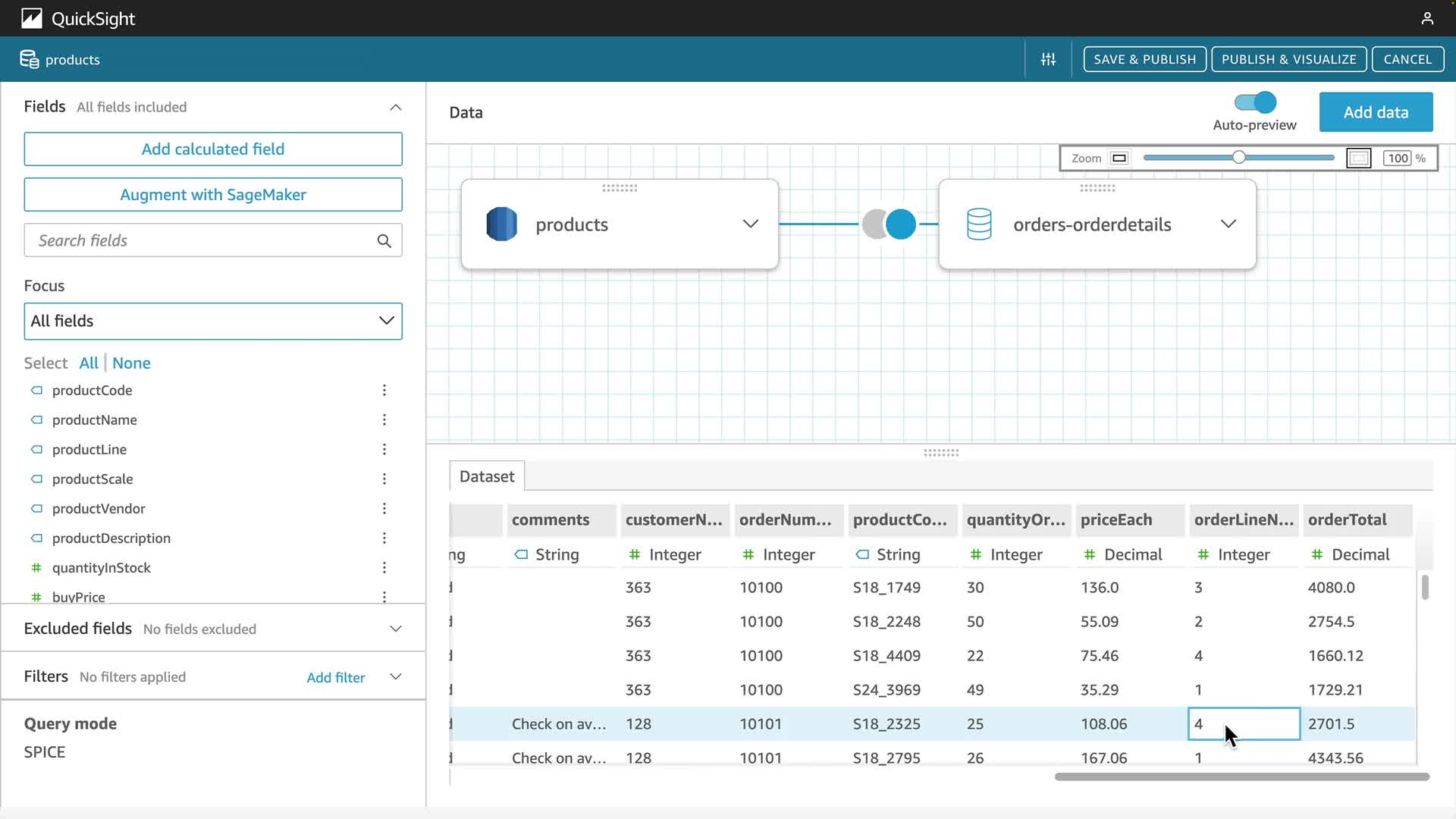The height and width of the screenshot is (819, 1456).
Task: Switch to the Dataset tab
Action: (x=487, y=477)
